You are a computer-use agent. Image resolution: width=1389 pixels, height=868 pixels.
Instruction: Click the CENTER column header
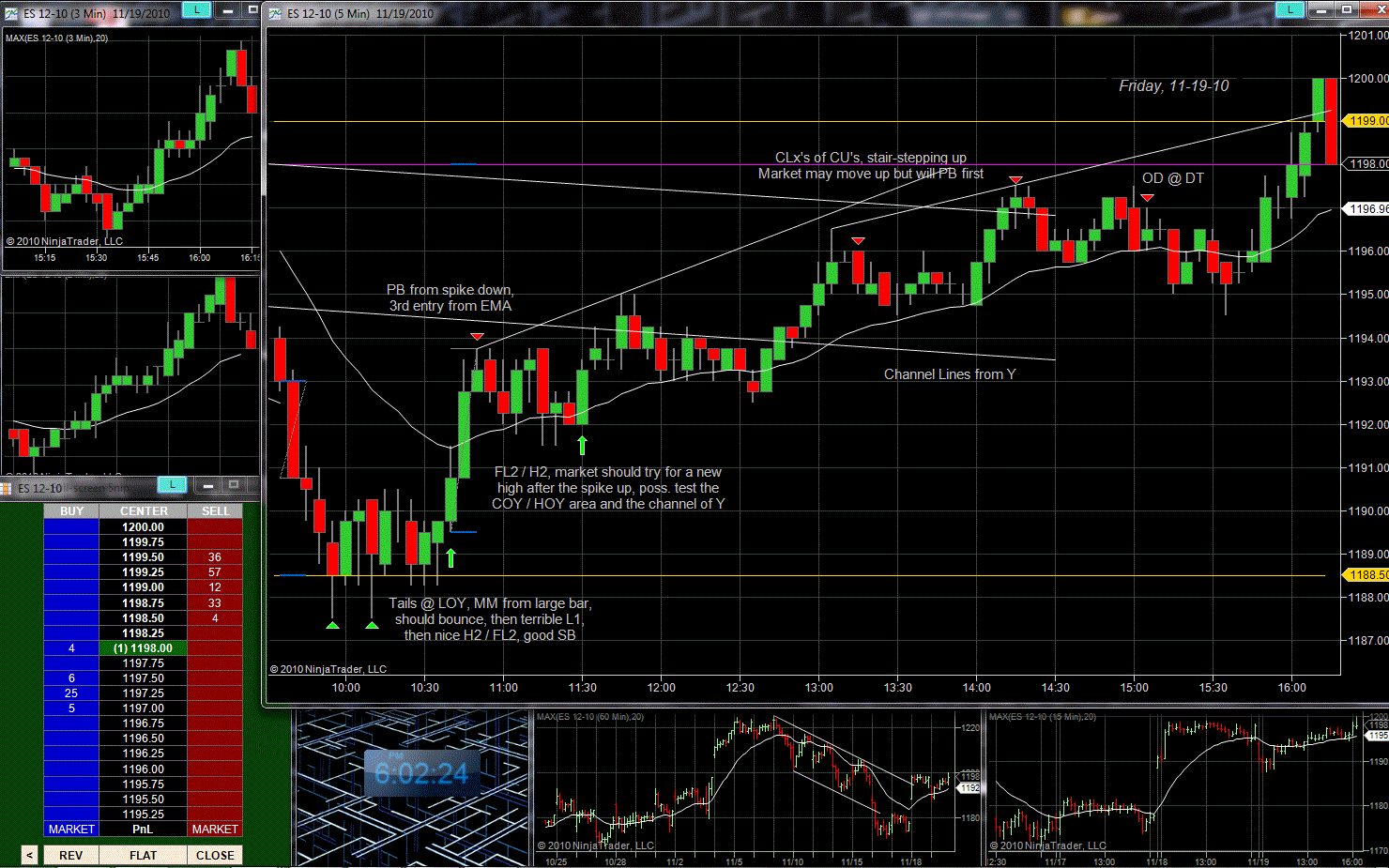pyautogui.click(x=144, y=511)
